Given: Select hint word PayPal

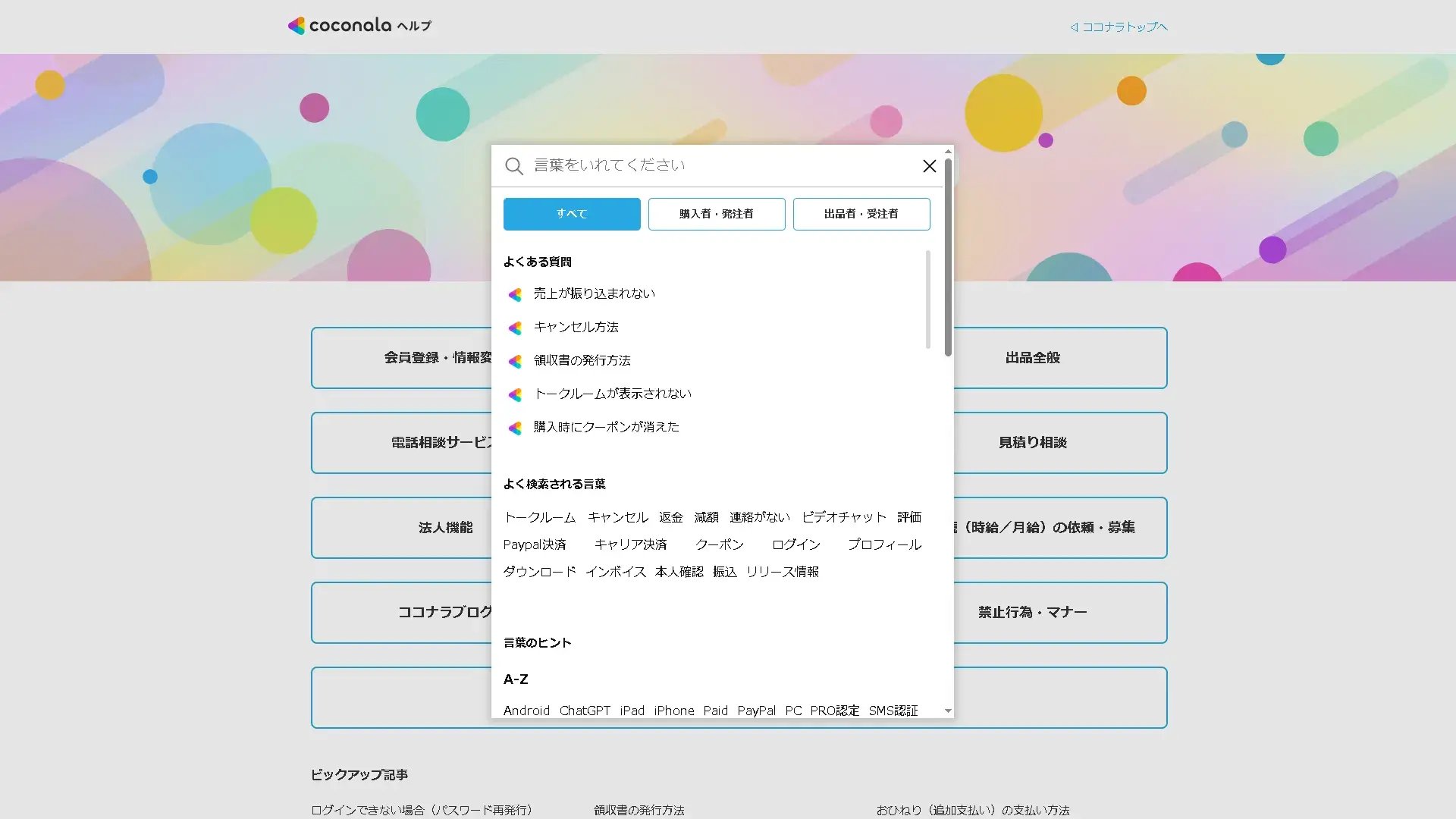Looking at the screenshot, I should coord(756,711).
